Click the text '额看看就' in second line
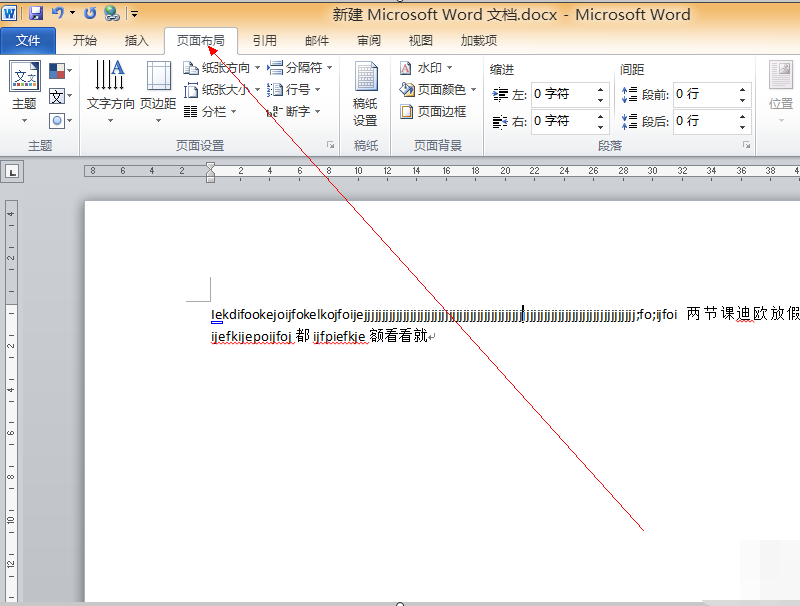Viewport: 800px width, 606px height. pyautogui.click(x=398, y=336)
